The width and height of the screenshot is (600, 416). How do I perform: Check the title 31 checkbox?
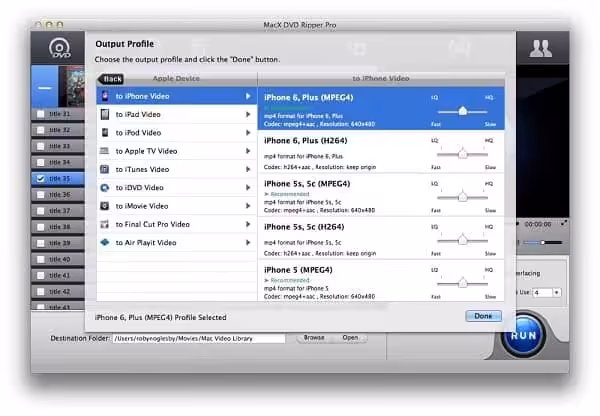[x=40, y=114]
